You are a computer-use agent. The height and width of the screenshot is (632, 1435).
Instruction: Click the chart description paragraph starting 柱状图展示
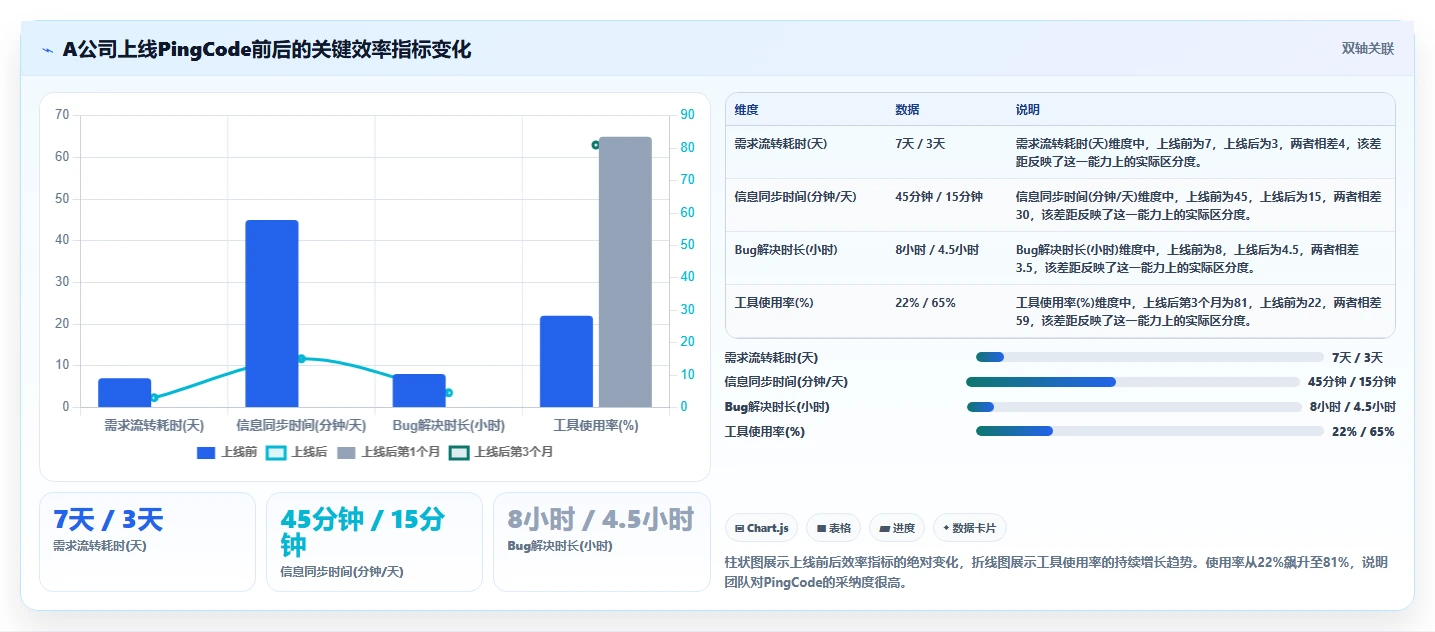(x=1056, y=573)
